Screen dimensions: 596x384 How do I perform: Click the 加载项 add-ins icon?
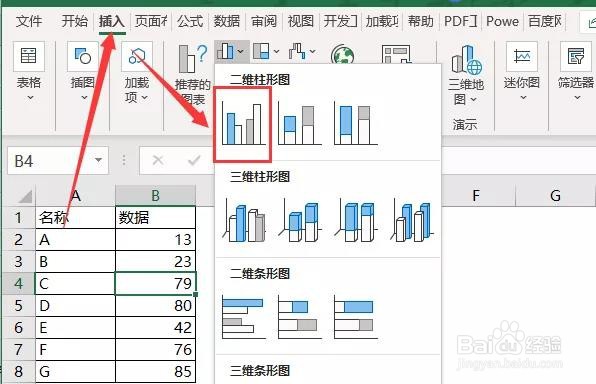[x=137, y=56]
